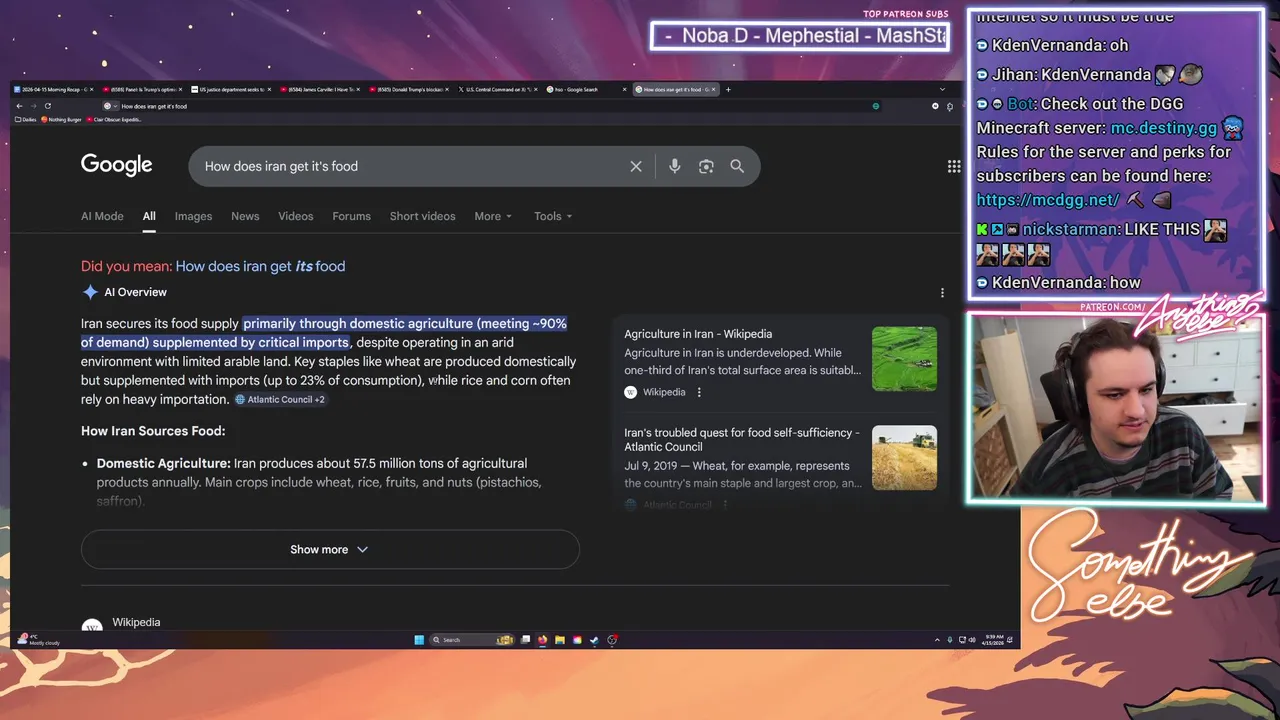1280x720 pixels.
Task: Reload the current browser page
Action: [47, 106]
